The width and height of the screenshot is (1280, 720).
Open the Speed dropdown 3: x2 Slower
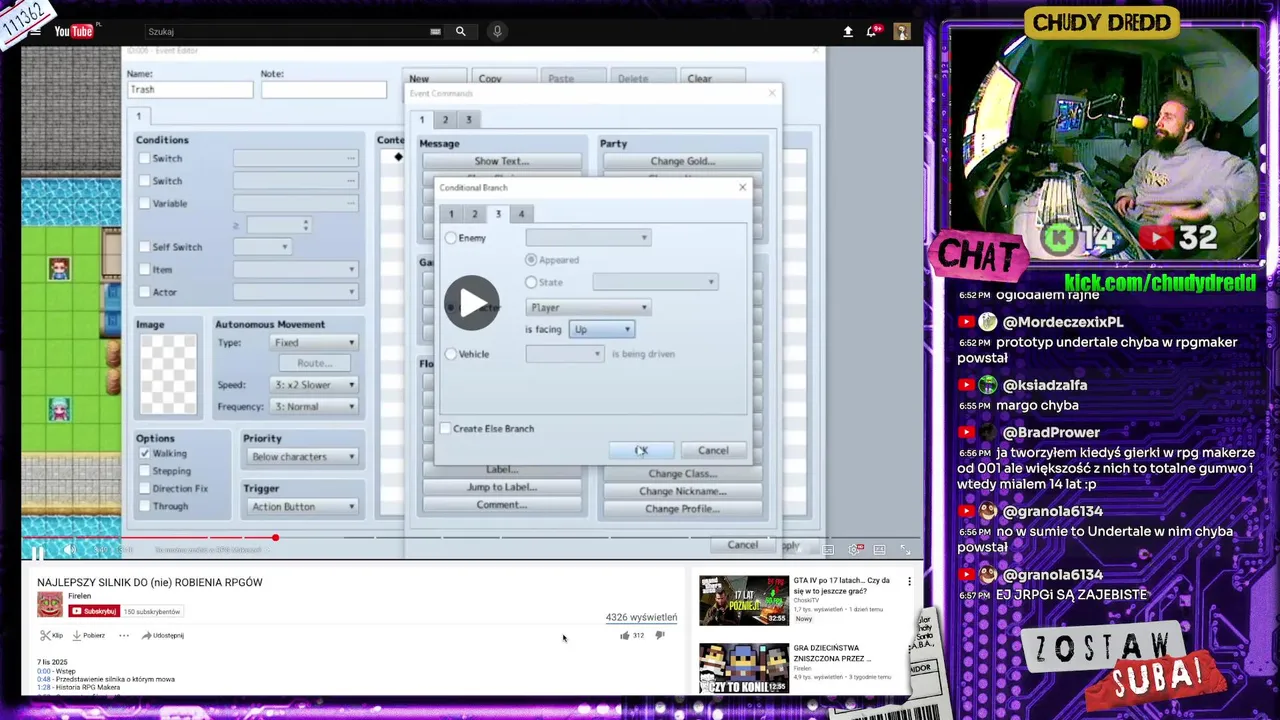[x=315, y=385]
